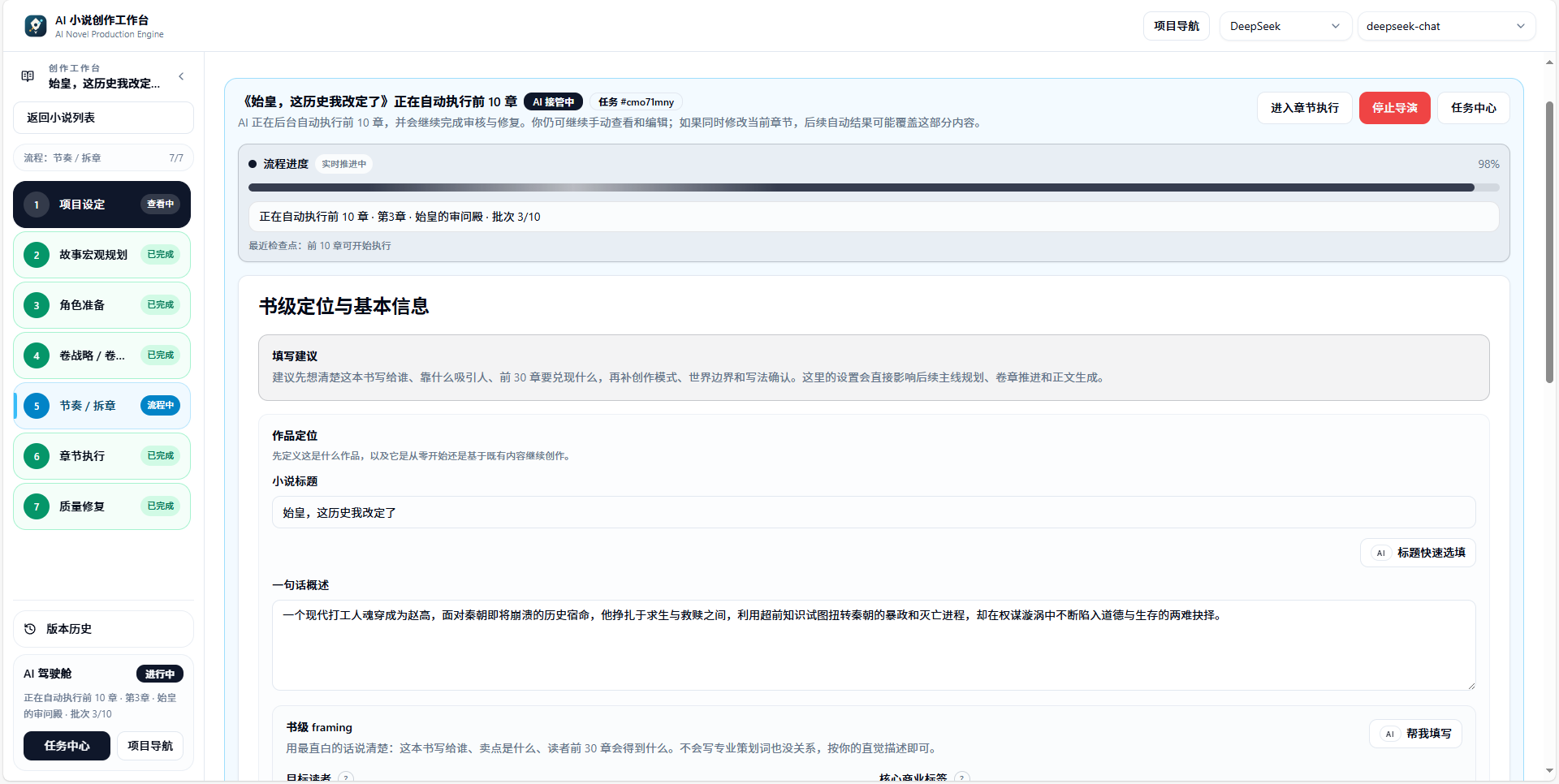Click 返回小说列表 to go back
1559x784 pixels.
click(x=102, y=118)
